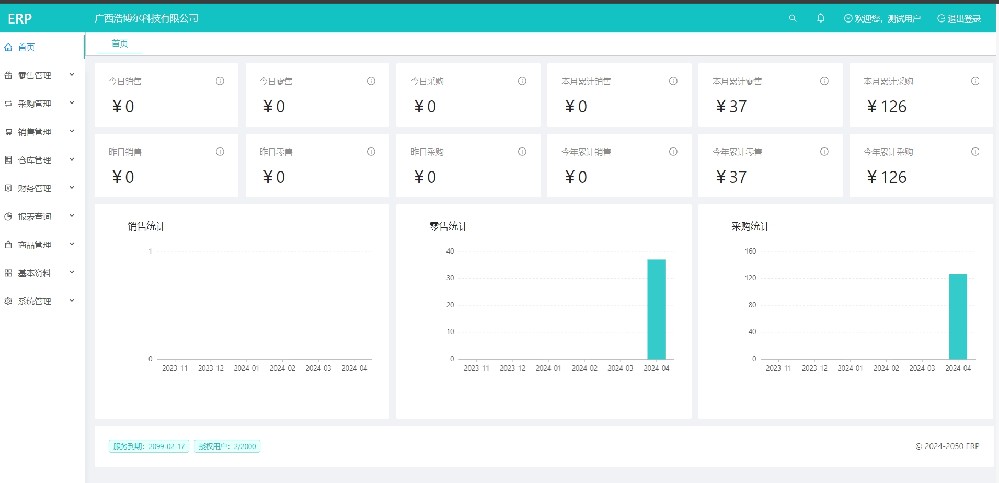Click the 2024-04 bar in 采购统计 chart
The image size is (999, 483).
(958, 317)
